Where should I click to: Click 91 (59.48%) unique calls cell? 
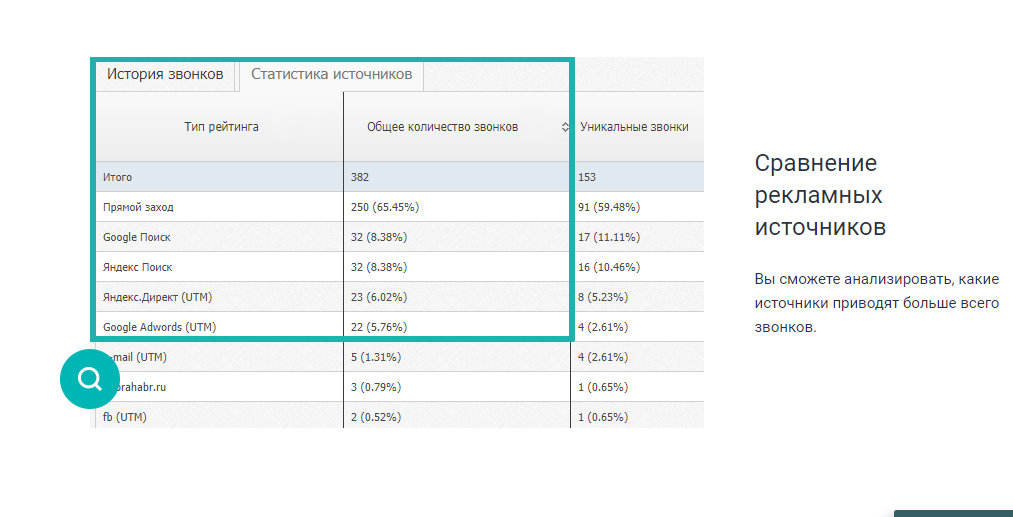[609, 207]
